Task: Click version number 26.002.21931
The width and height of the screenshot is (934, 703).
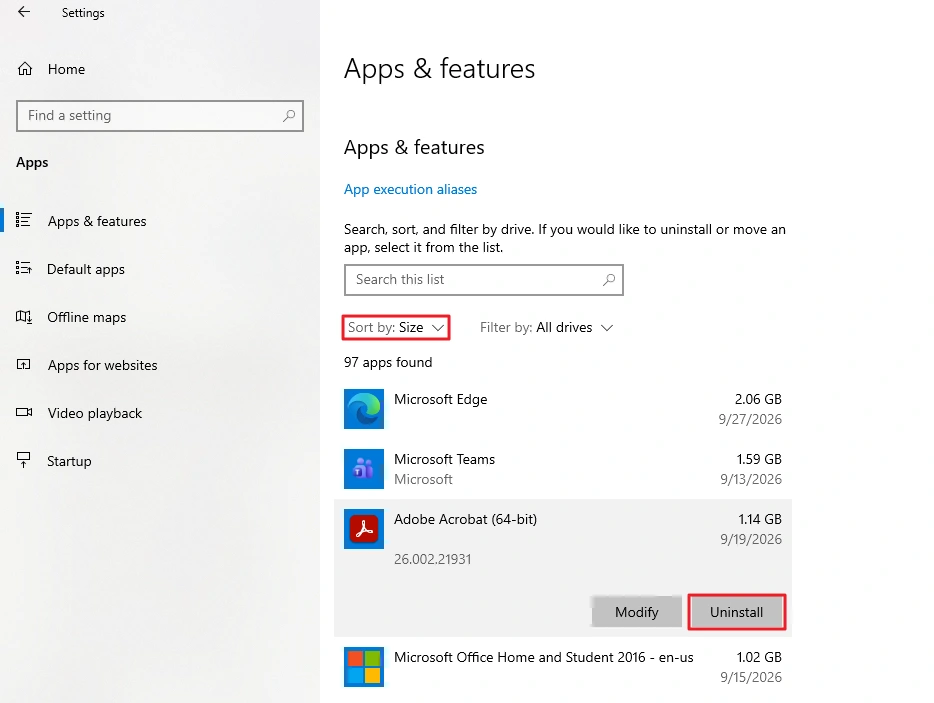Action: (432, 559)
